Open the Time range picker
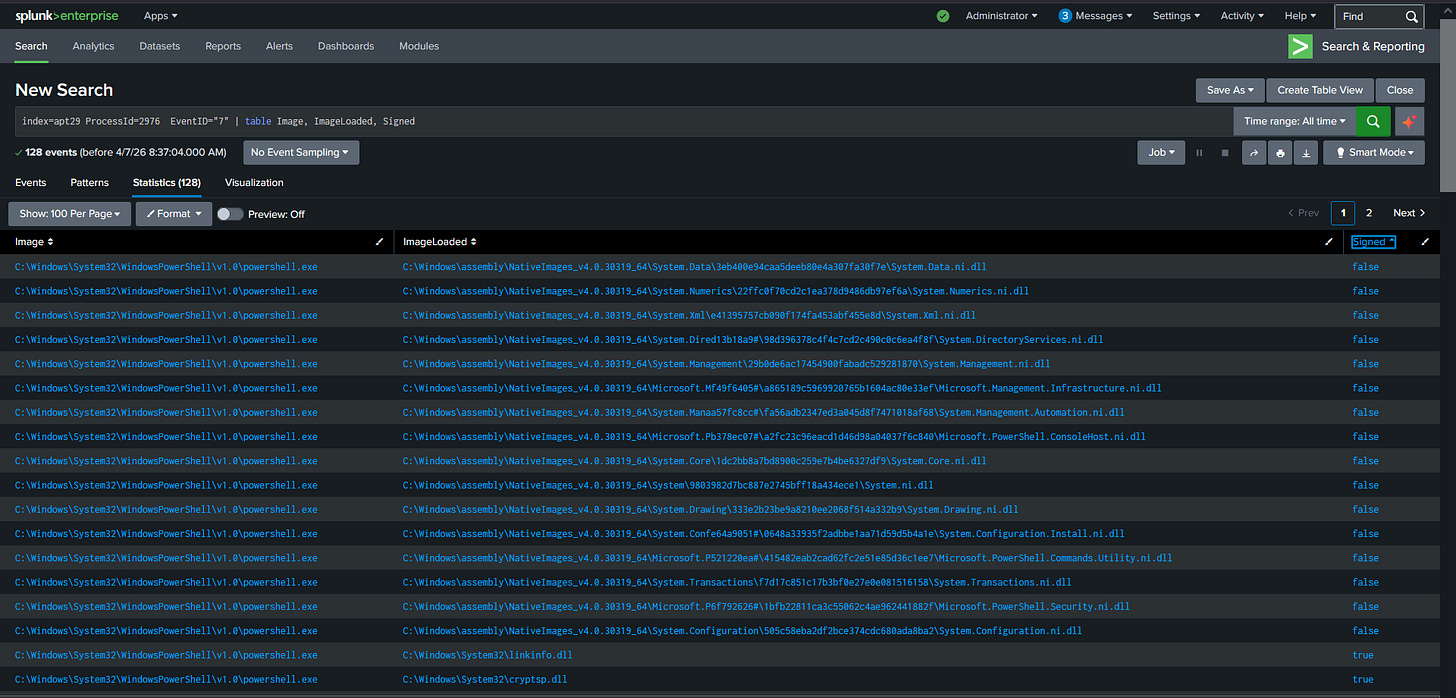This screenshot has width=1456, height=698. click(x=1294, y=121)
